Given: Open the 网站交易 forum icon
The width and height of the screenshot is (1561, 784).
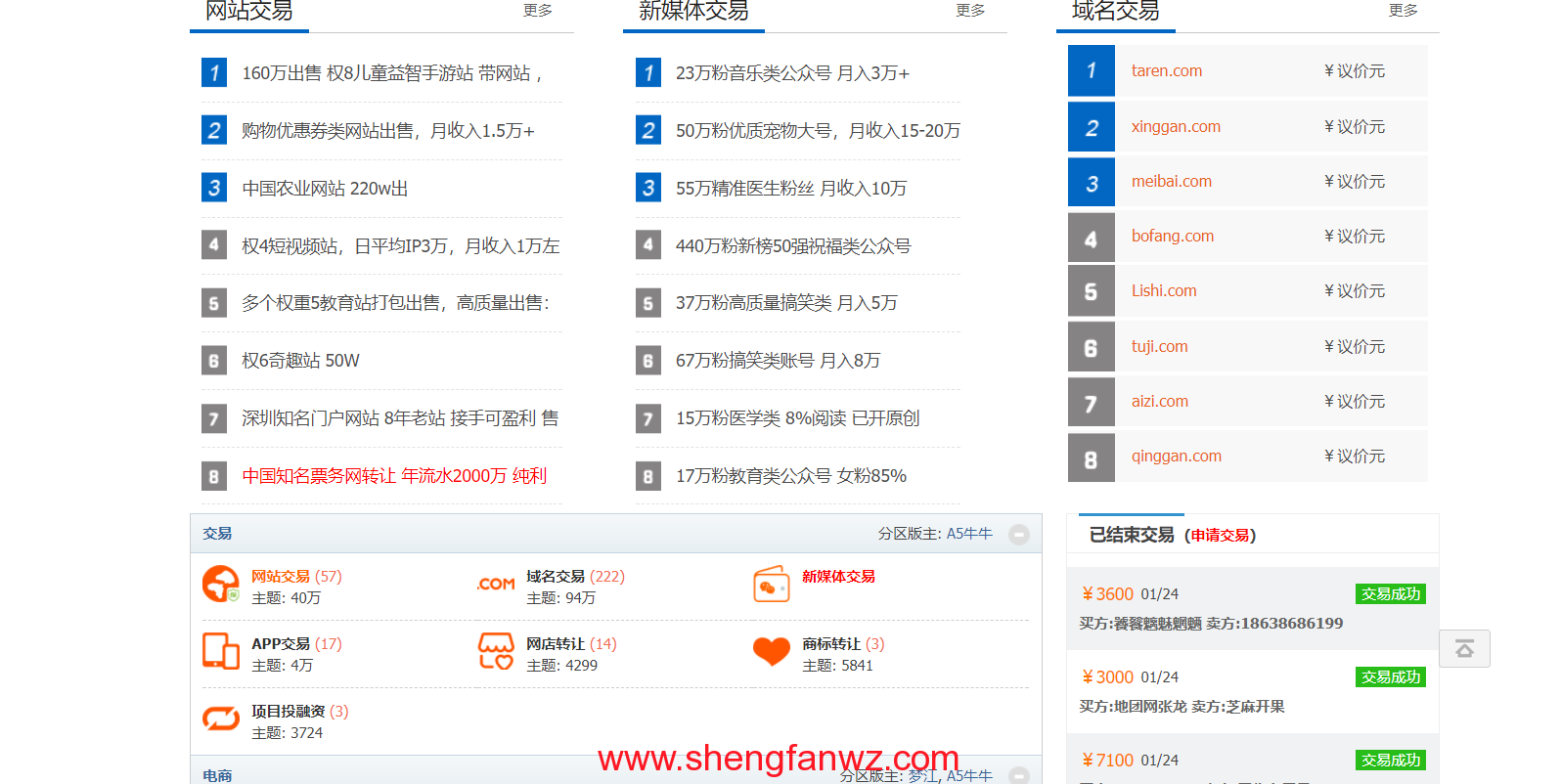Looking at the screenshot, I should (221, 585).
